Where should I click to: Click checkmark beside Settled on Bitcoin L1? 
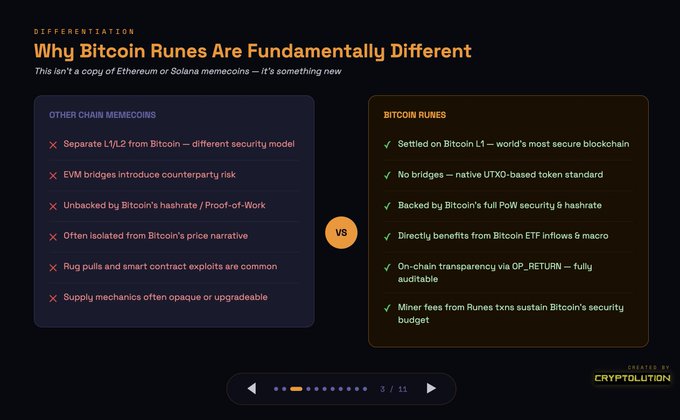pyautogui.click(x=387, y=144)
